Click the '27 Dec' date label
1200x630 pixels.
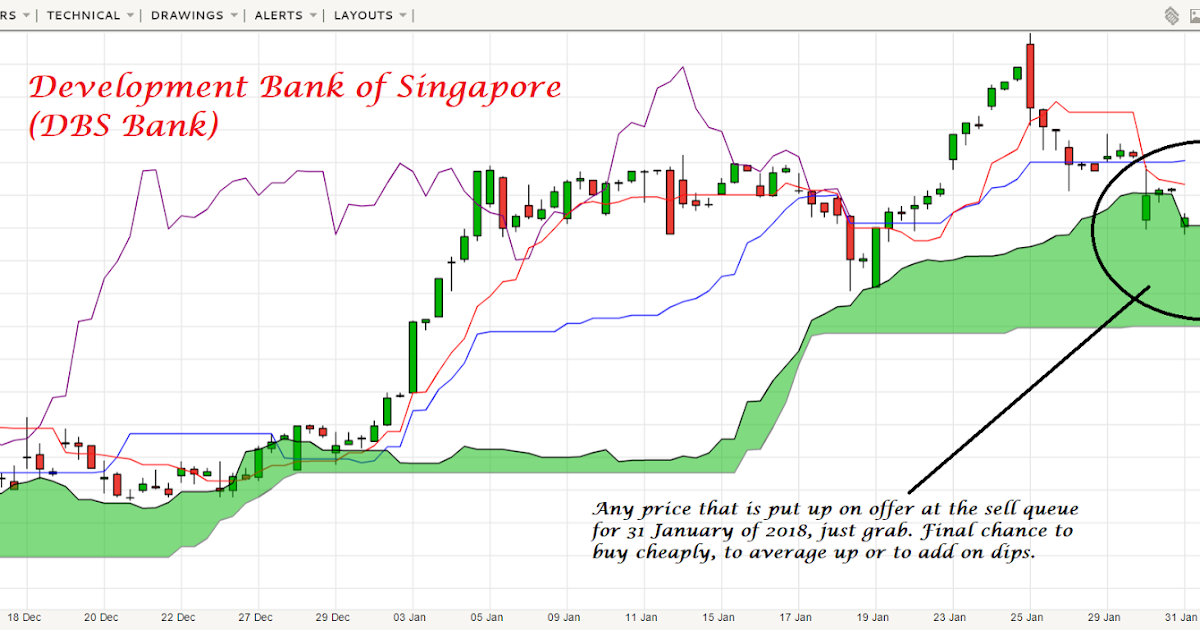tap(256, 617)
